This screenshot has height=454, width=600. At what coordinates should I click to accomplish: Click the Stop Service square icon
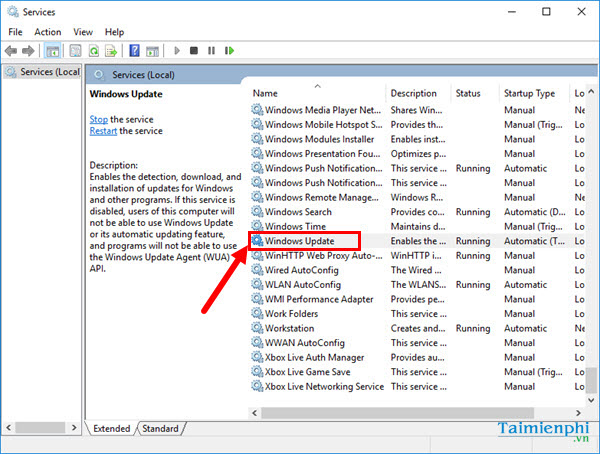tap(194, 51)
